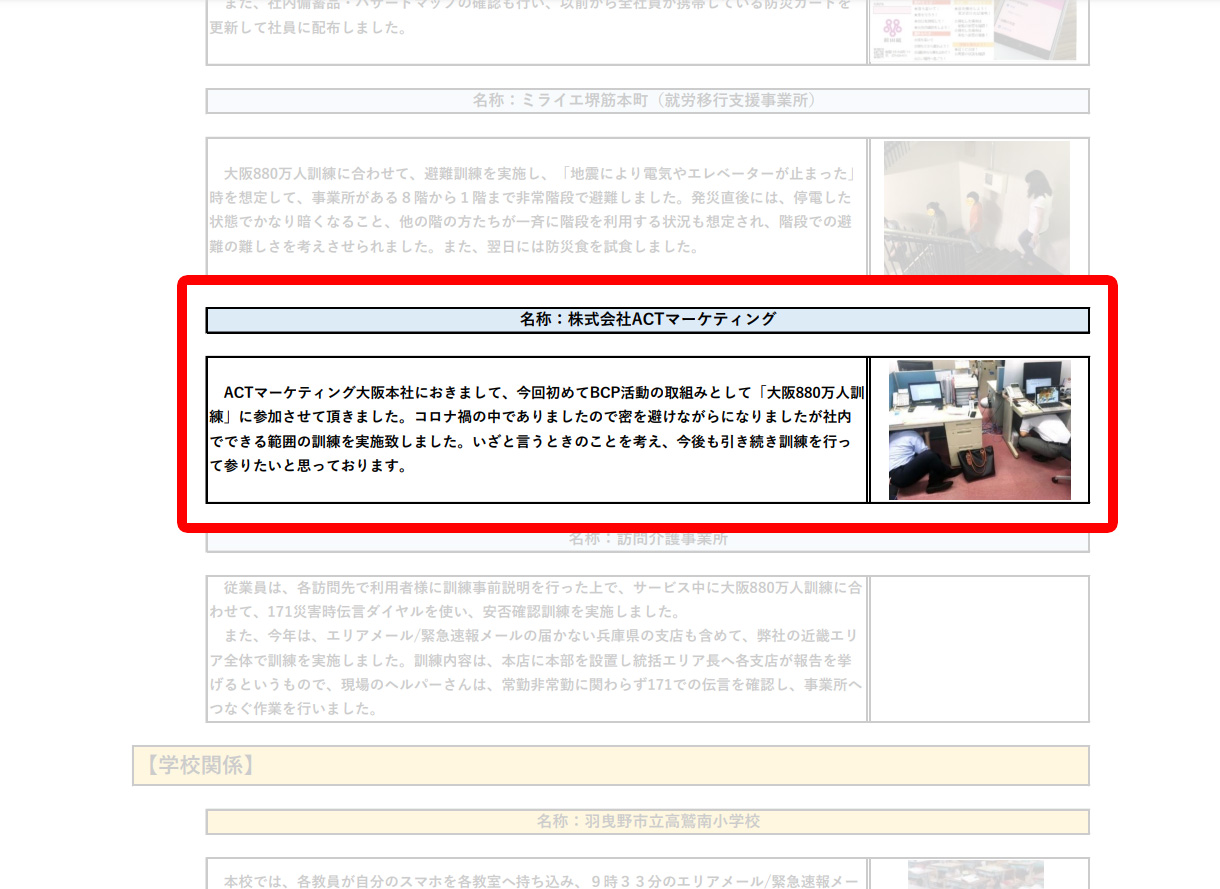Image resolution: width=1220 pixels, height=889 pixels.
Task: Click the heading 名称:ミライエ堺筋本町(就労移行支援事業所)
Action: 647,101
